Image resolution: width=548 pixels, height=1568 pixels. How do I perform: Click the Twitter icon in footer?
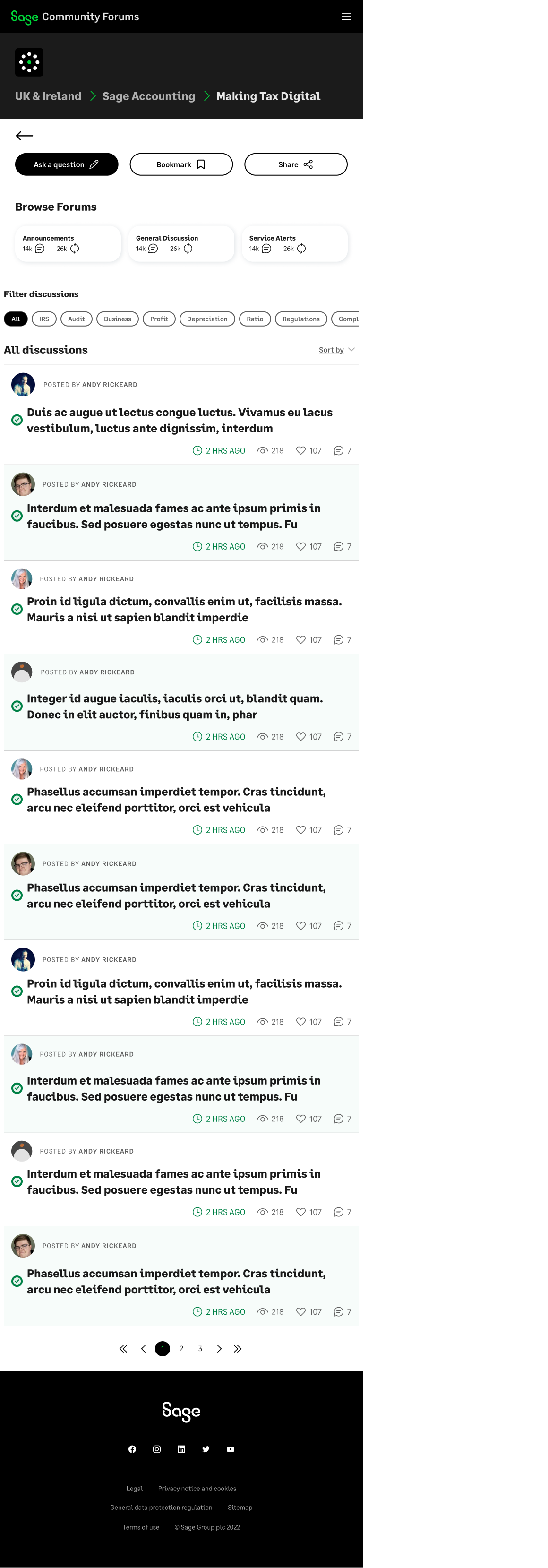pyautogui.click(x=205, y=1449)
